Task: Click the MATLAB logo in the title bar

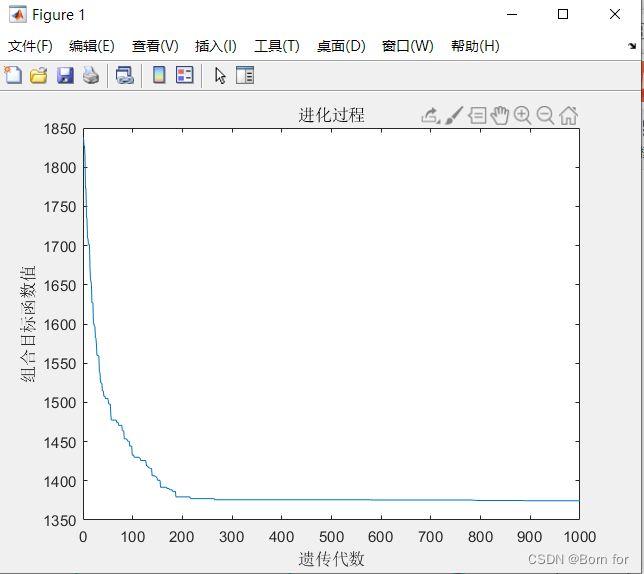Action: tap(18, 15)
